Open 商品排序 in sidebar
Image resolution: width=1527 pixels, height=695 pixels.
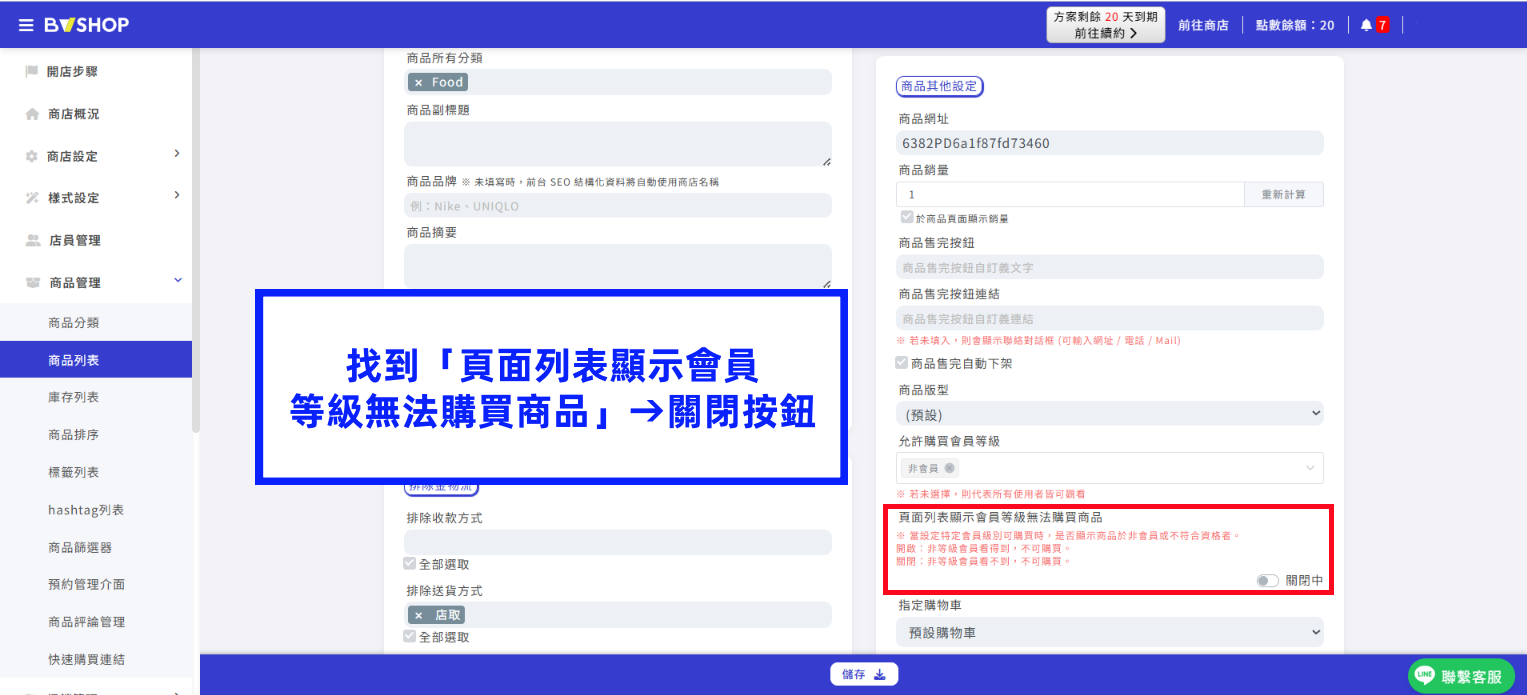74,435
